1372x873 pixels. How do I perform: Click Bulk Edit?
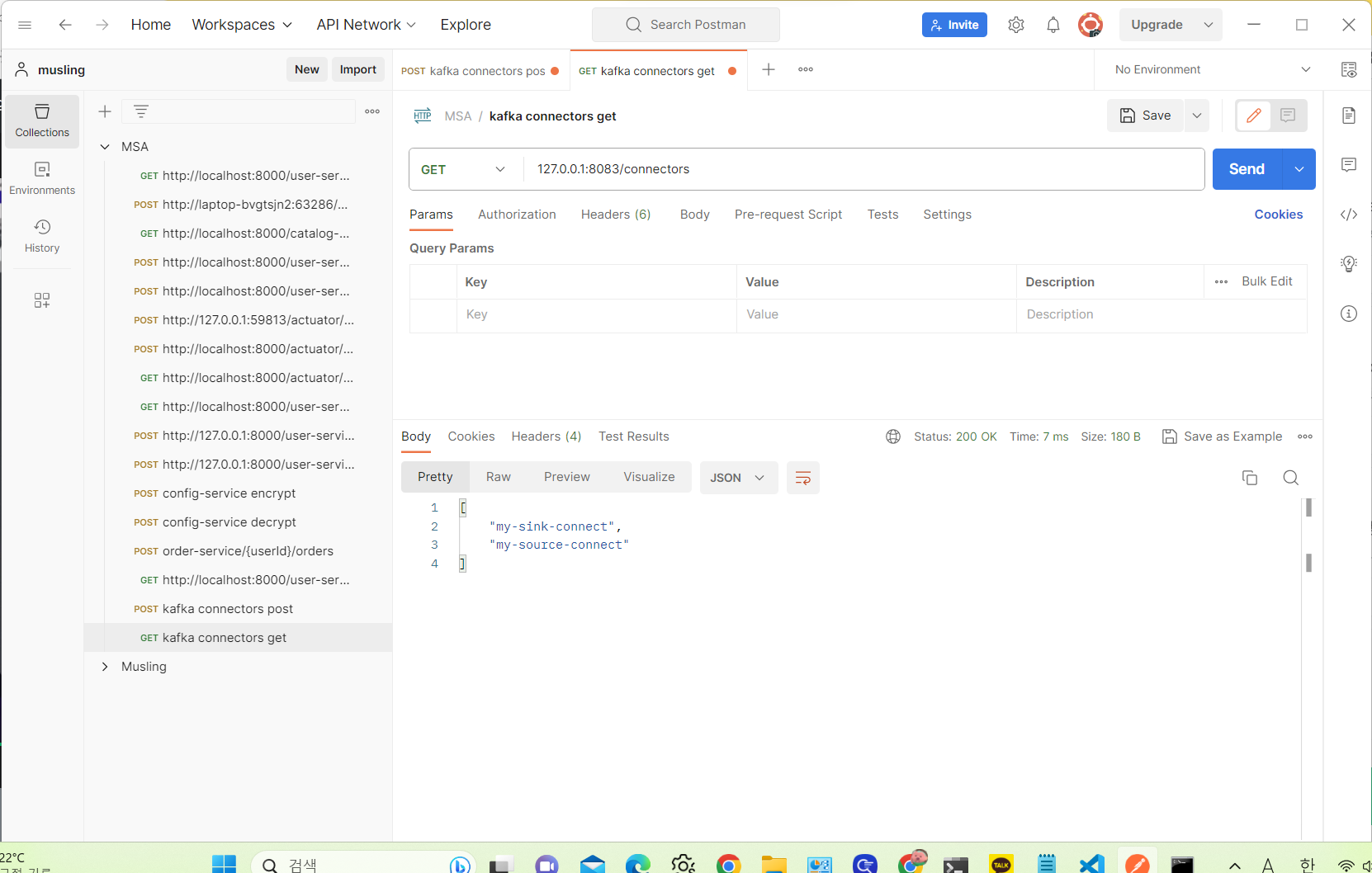click(x=1267, y=281)
